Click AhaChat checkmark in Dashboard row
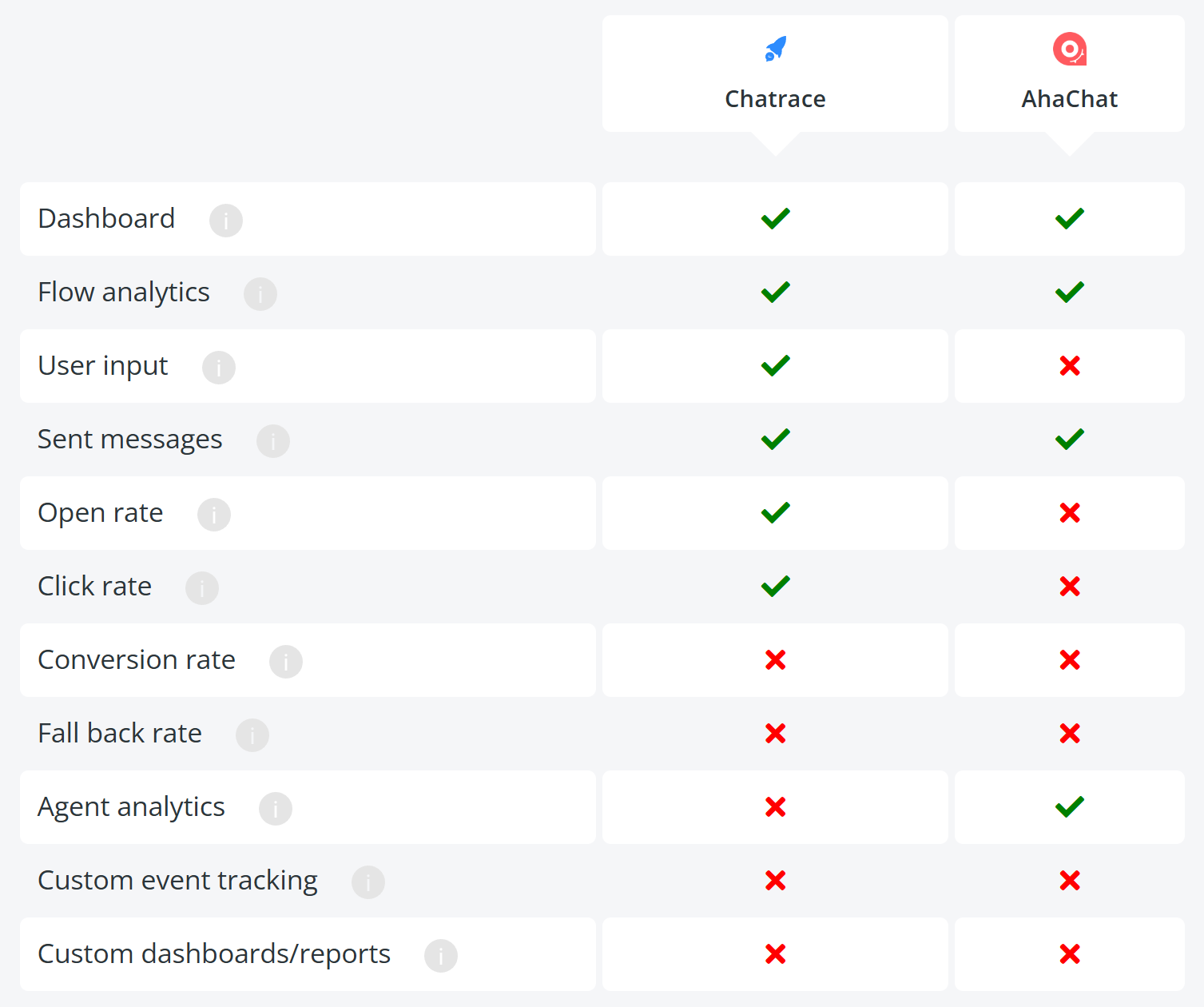1204x1007 pixels. [x=1070, y=218]
